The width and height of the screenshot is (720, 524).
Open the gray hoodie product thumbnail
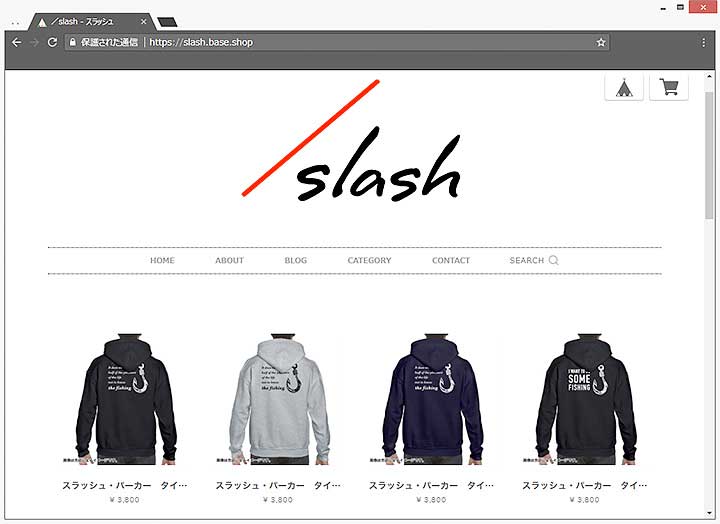click(x=279, y=399)
